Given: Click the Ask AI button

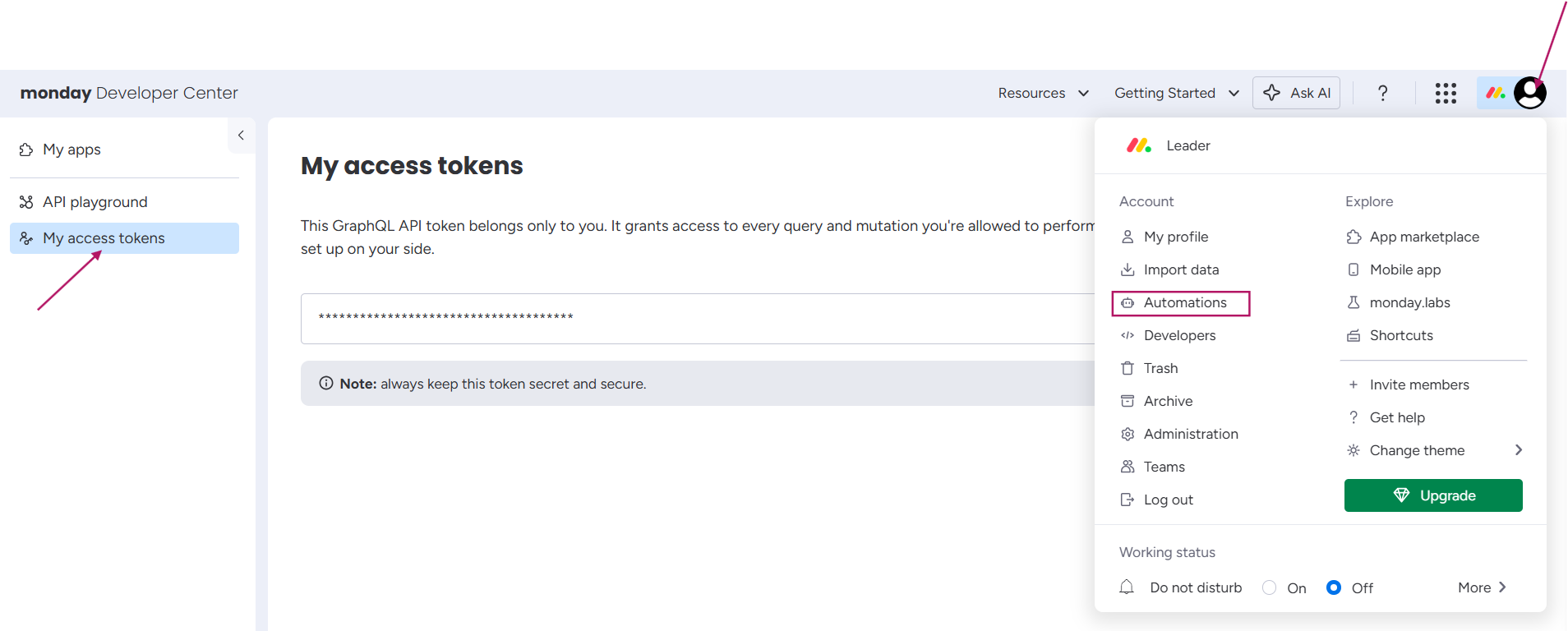Looking at the screenshot, I should coord(1296,93).
